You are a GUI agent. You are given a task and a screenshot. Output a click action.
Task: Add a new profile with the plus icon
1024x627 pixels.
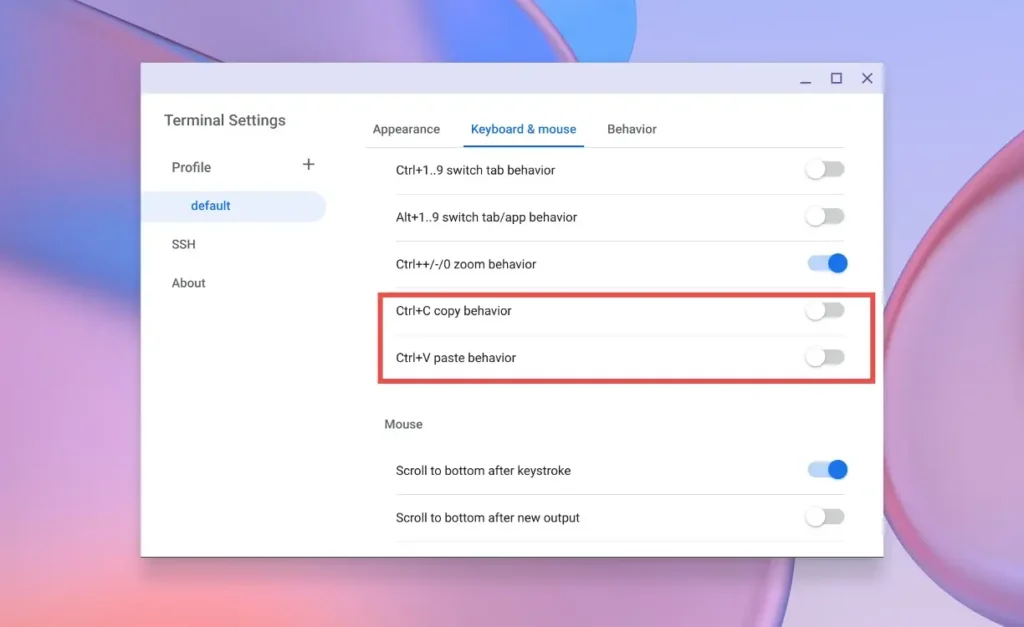pos(309,165)
